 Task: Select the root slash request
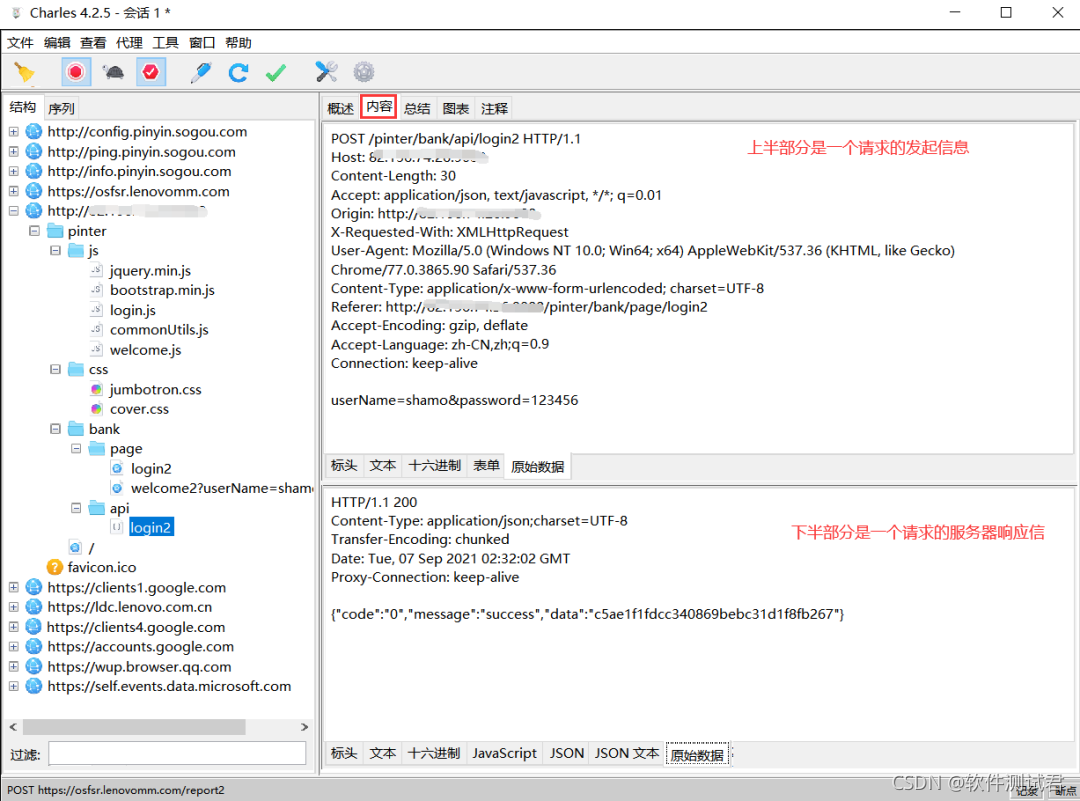click(x=91, y=548)
